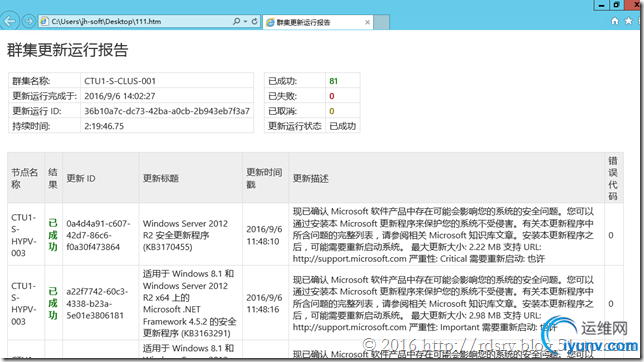Screen dimensions: 644x362
Task: Click the 更新运行状态 value 已成功
Action: click(x=343, y=126)
